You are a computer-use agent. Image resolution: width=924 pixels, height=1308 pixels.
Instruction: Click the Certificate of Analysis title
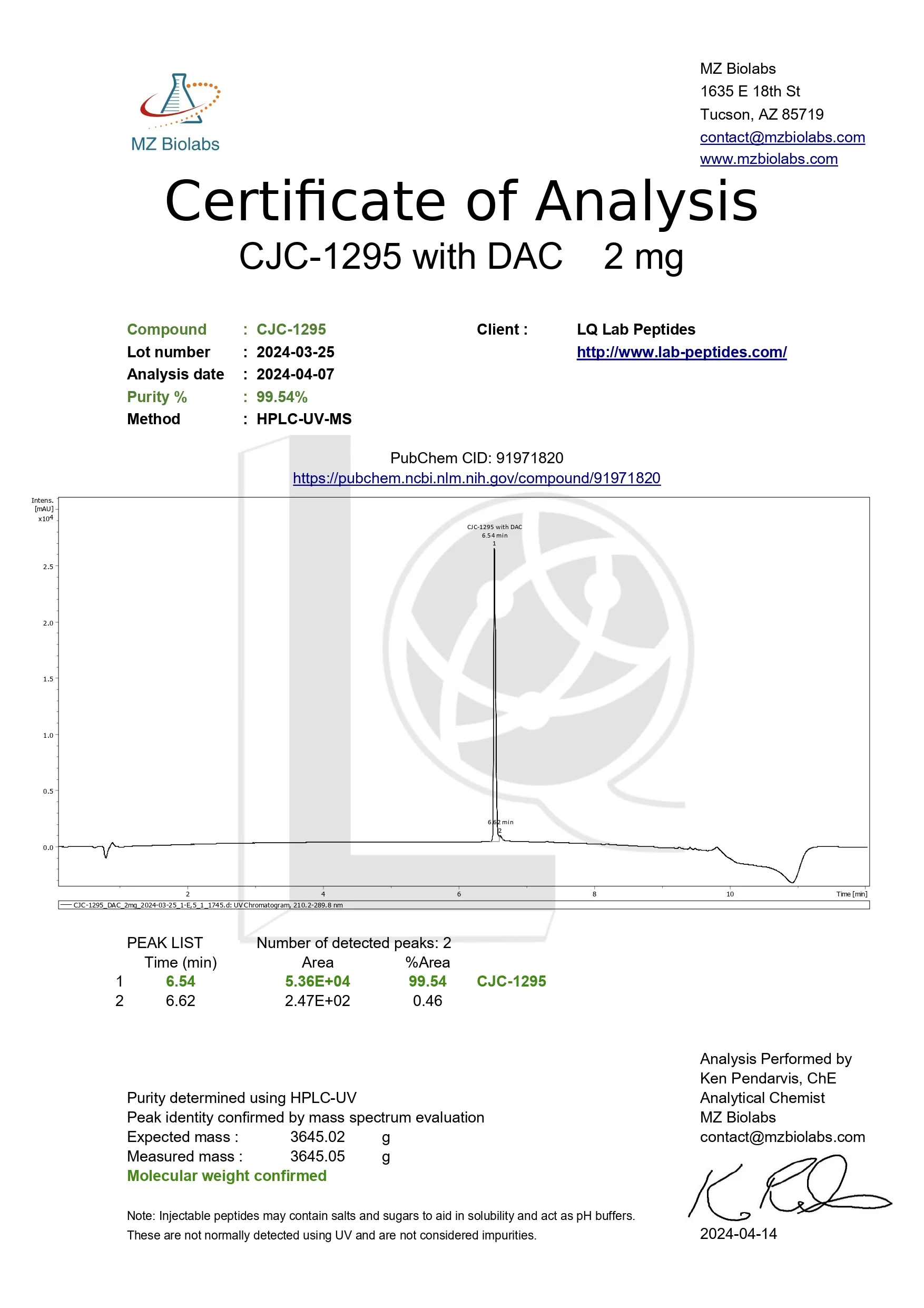[461, 201]
